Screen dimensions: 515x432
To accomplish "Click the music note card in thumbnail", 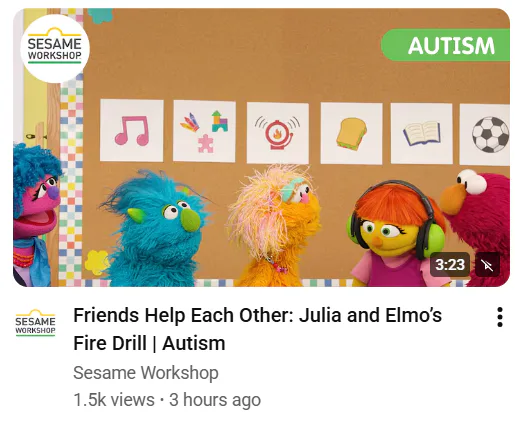I will [x=132, y=130].
